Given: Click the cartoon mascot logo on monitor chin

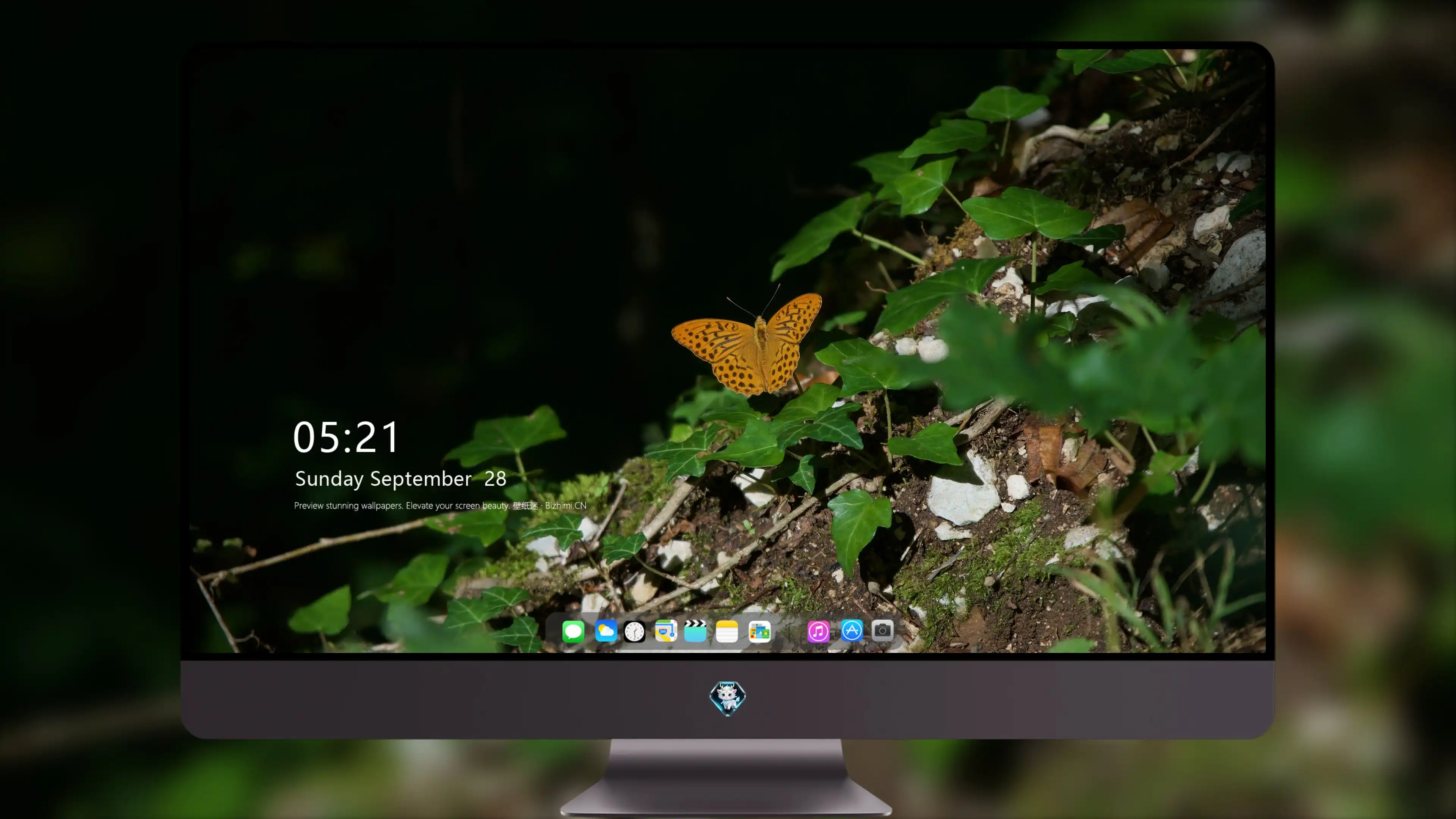Looking at the screenshot, I should click(x=728, y=698).
